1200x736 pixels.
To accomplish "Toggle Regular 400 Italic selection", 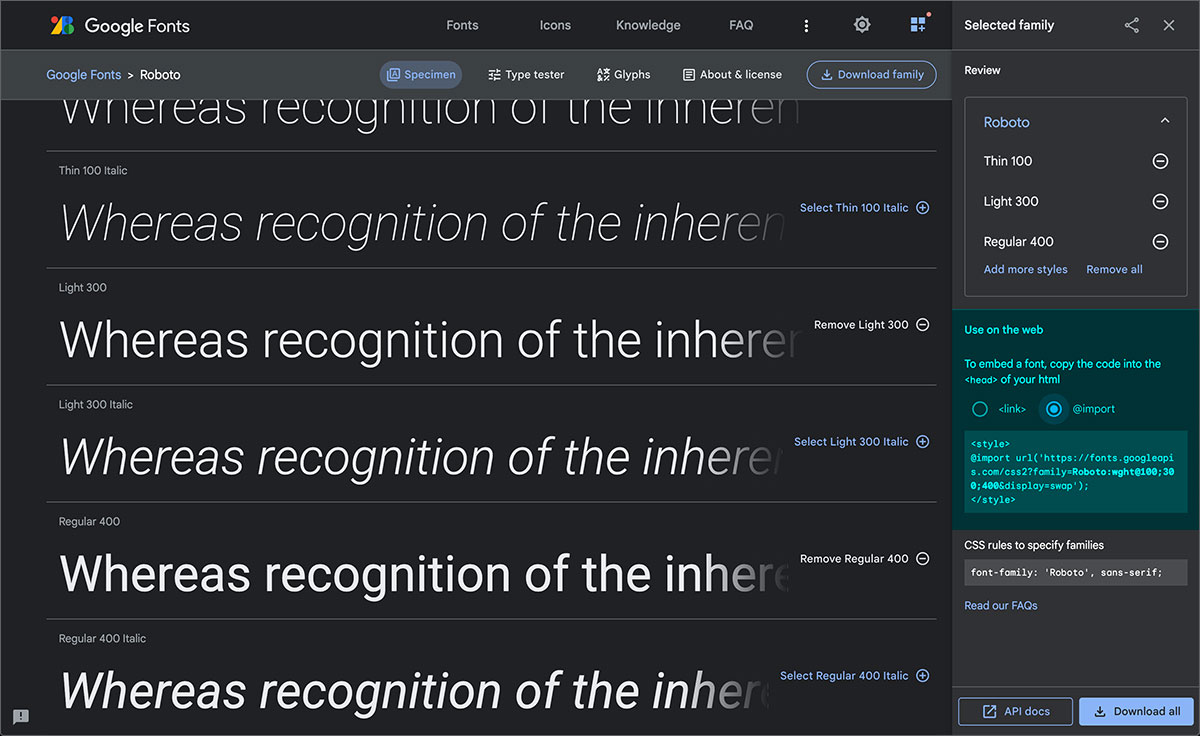I will (x=922, y=675).
